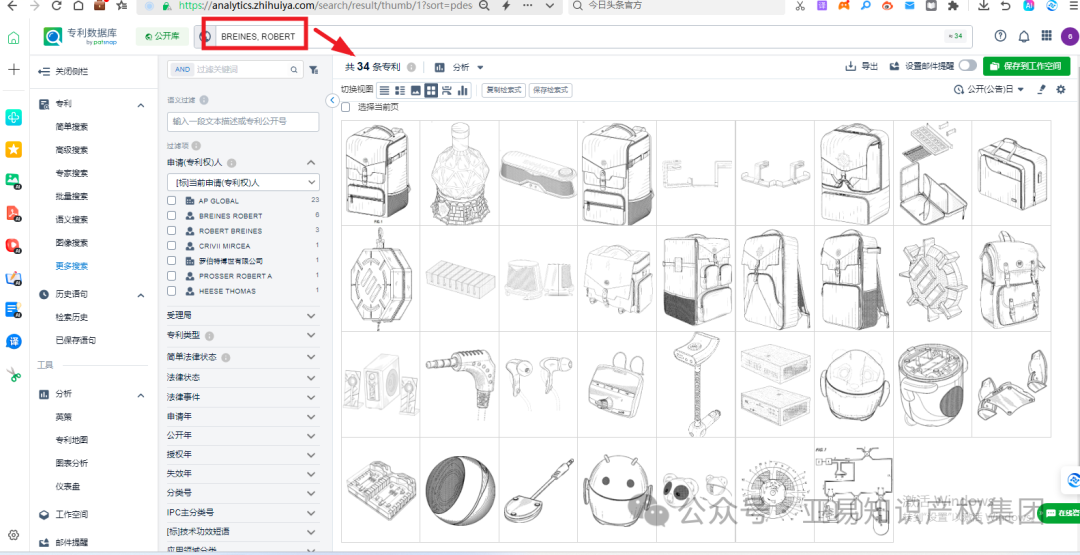Check the HEESE THOMAS checkbox
The width and height of the screenshot is (1080, 555).
pos(172,291)
